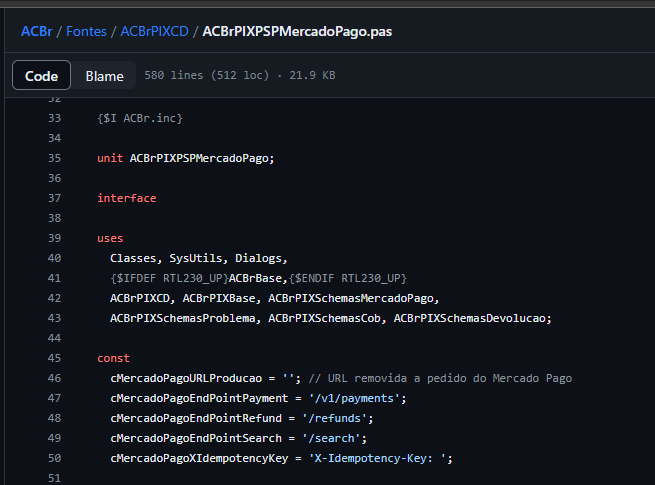The image size is (655, 485).
Task: Open the ACBrPIXCD folder breadcrumb
Action: tap(155, 31)
